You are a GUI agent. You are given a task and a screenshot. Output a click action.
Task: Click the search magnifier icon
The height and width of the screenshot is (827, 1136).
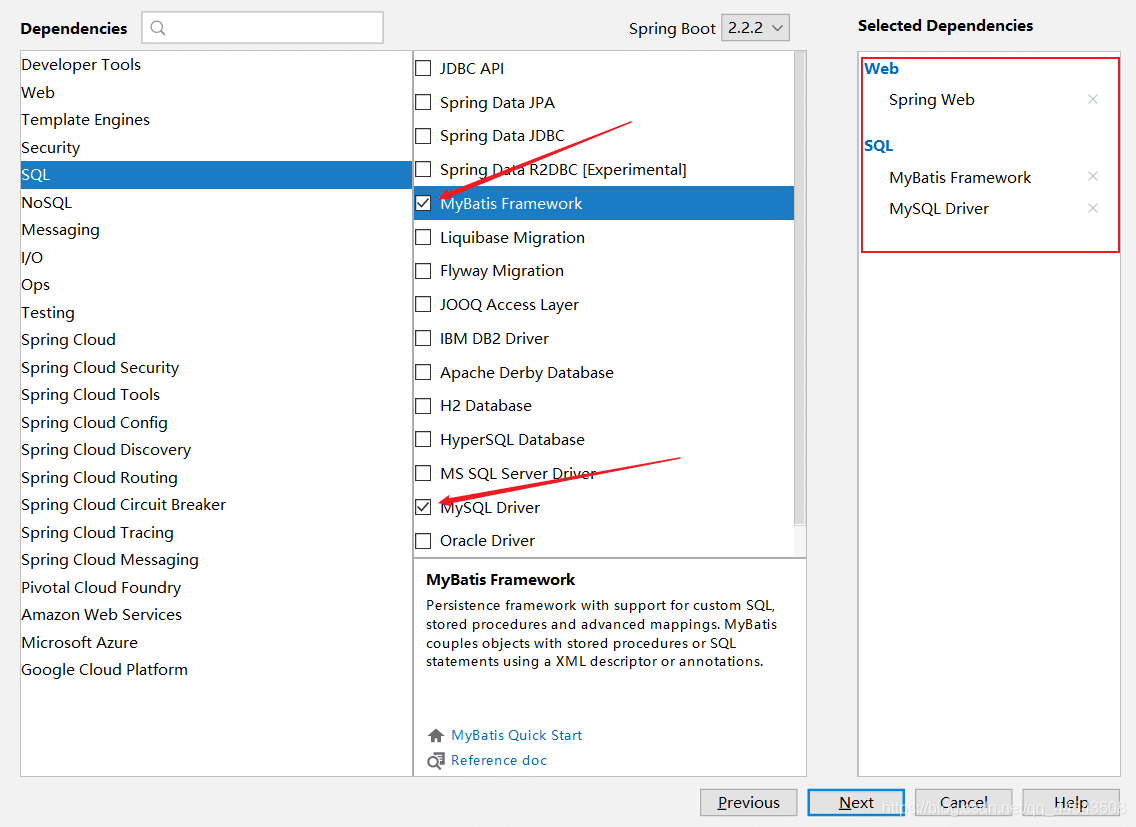158,28
